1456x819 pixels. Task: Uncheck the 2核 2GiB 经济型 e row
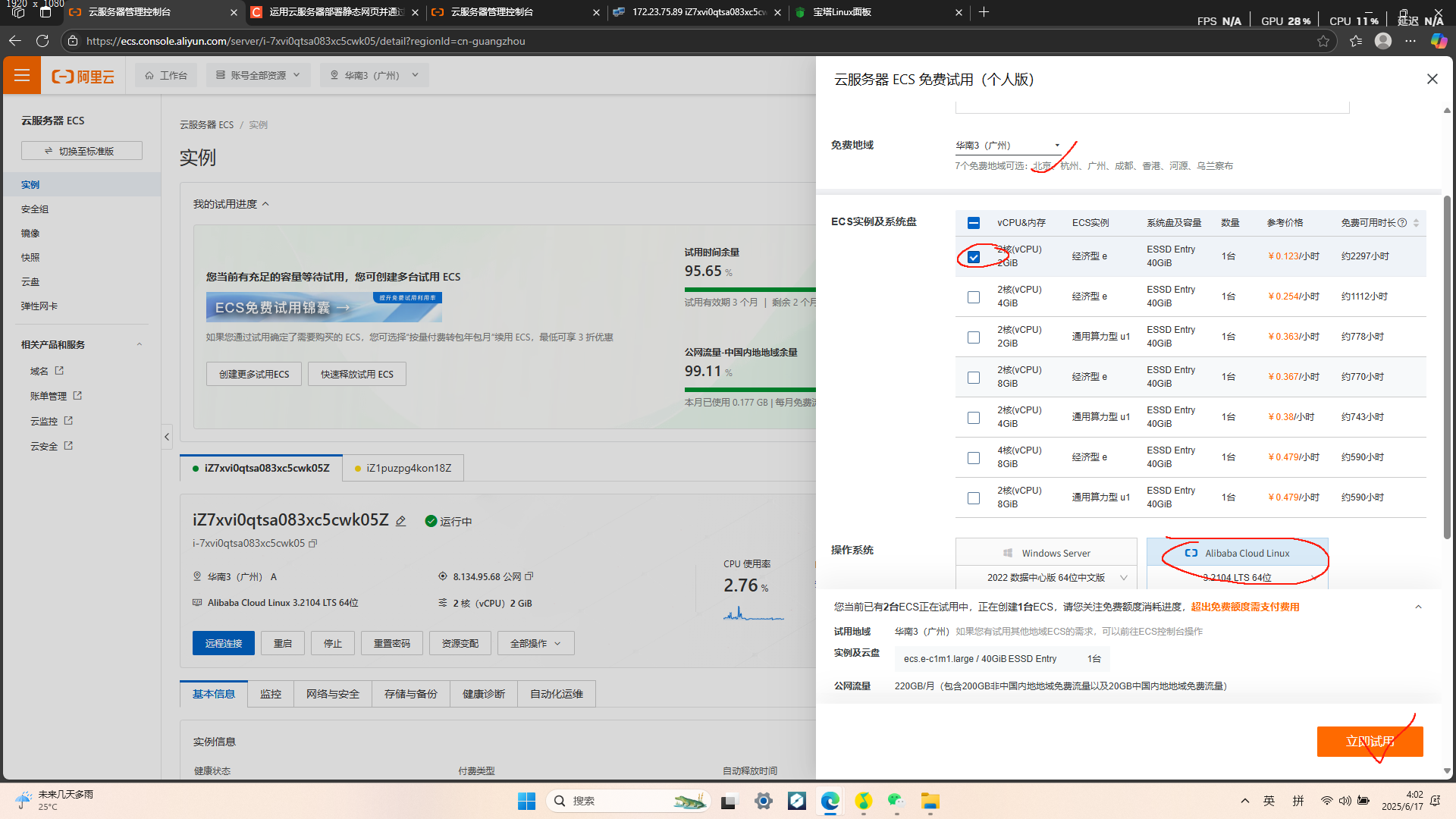974,257
